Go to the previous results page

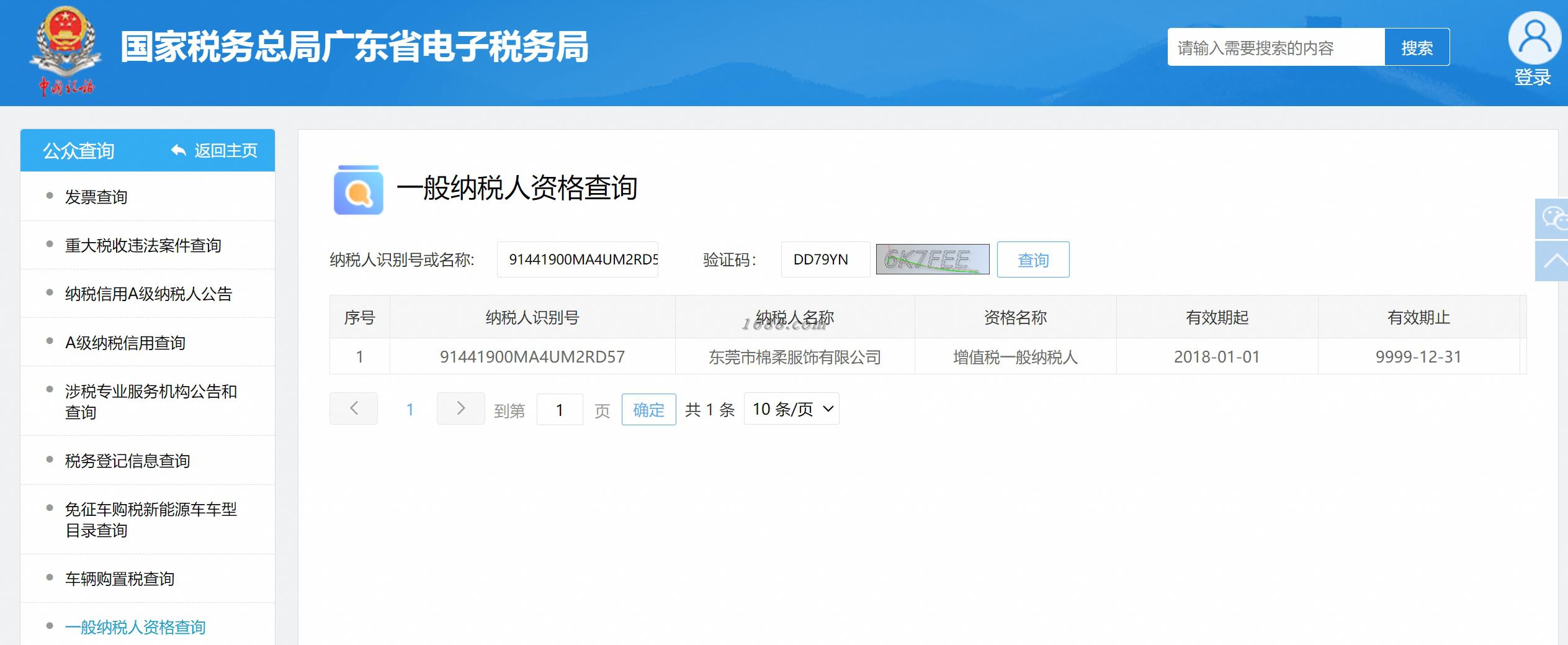pos(354,408)
